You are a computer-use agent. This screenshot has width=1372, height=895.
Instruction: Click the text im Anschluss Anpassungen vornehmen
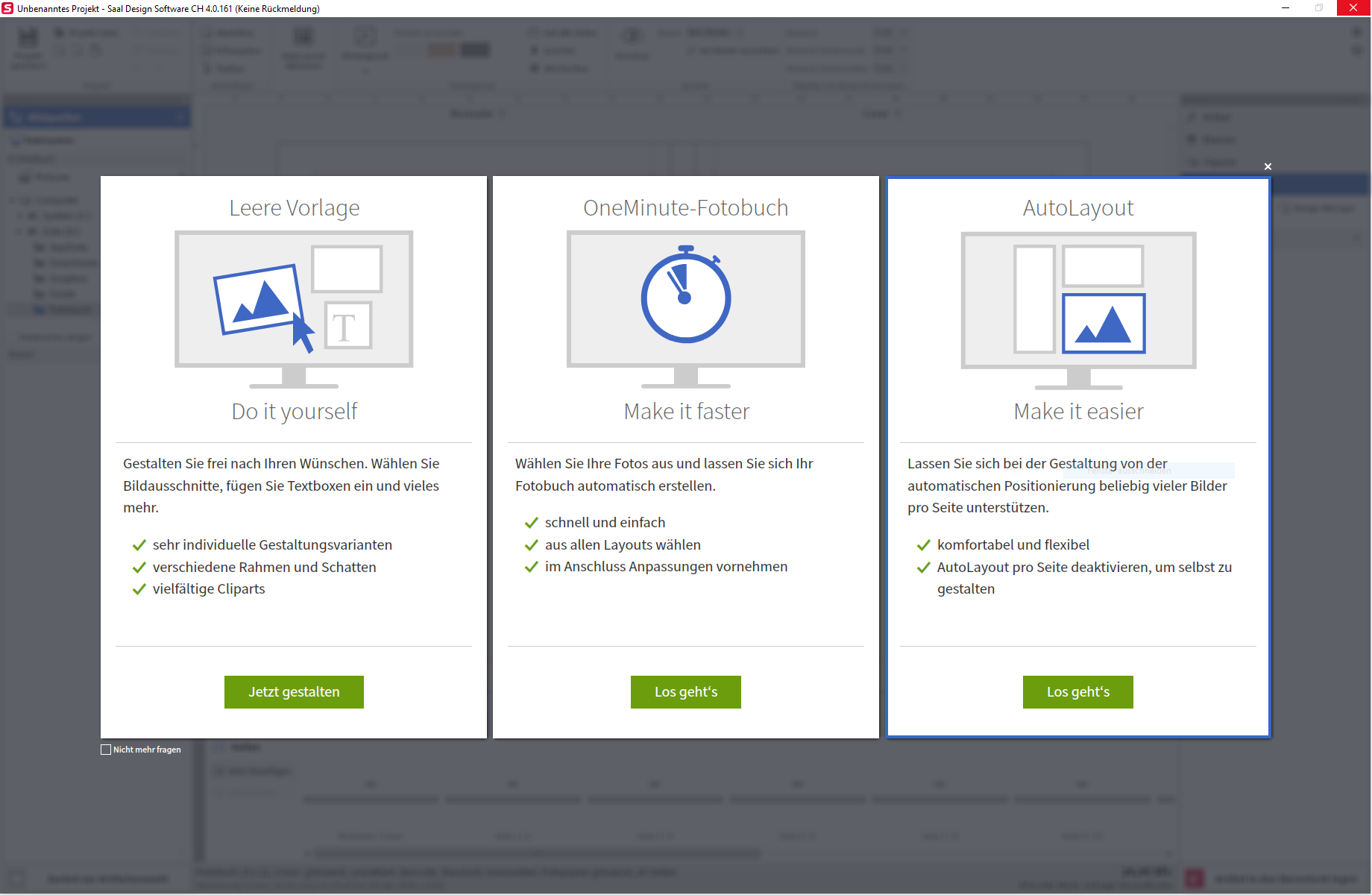coord(666,567)
